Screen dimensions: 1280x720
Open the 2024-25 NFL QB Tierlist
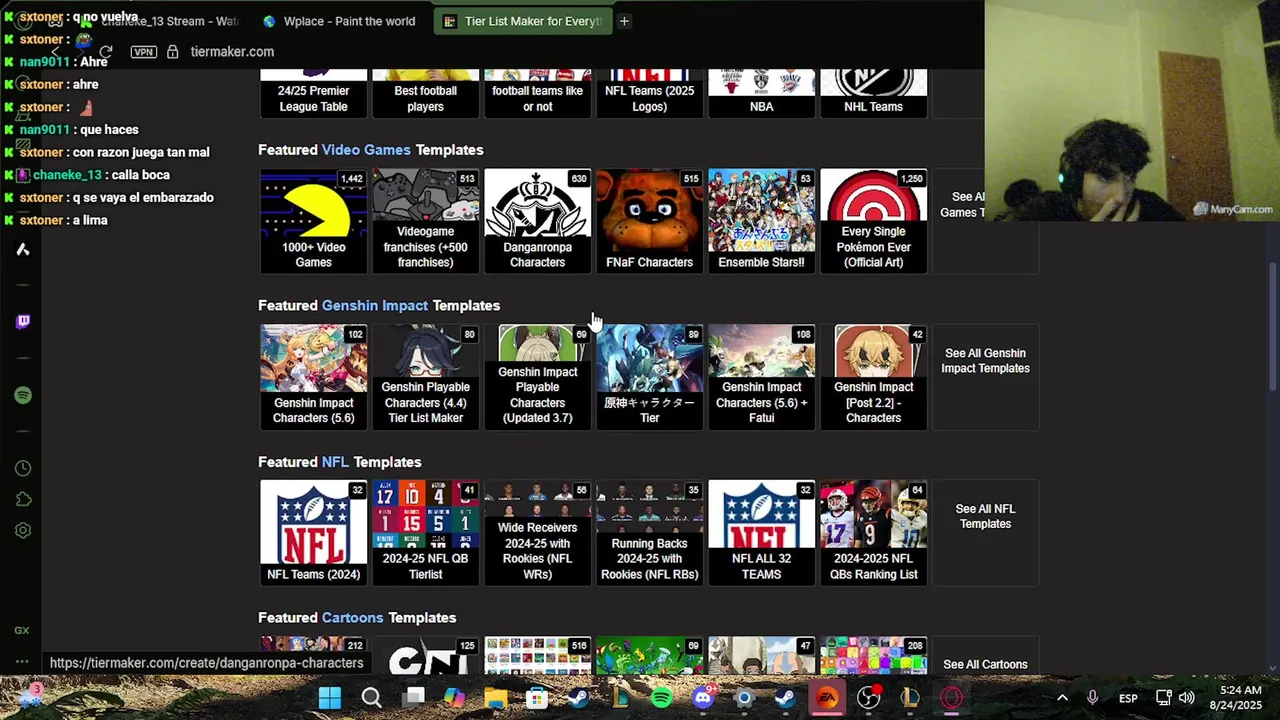click(425, 533)
